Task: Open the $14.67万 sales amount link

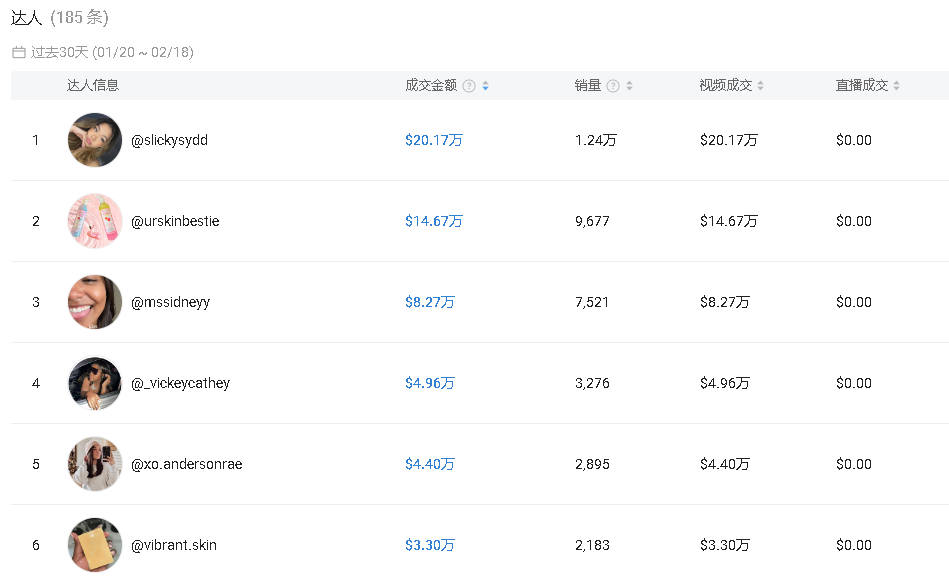Action: (x=433, y=221)
